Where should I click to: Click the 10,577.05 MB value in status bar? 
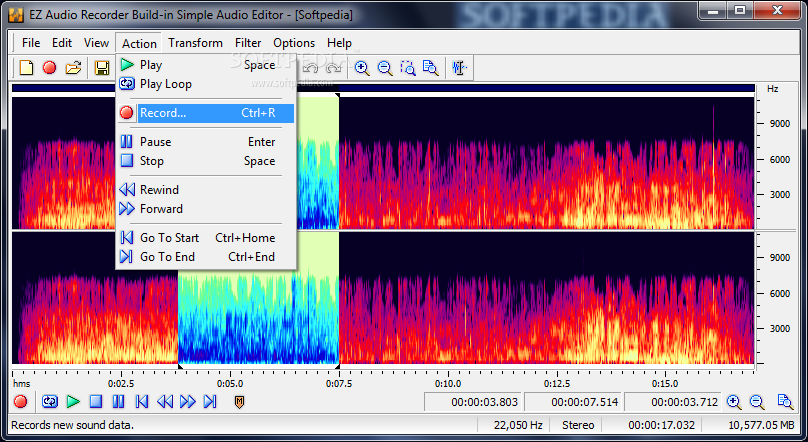pos(761,425)
